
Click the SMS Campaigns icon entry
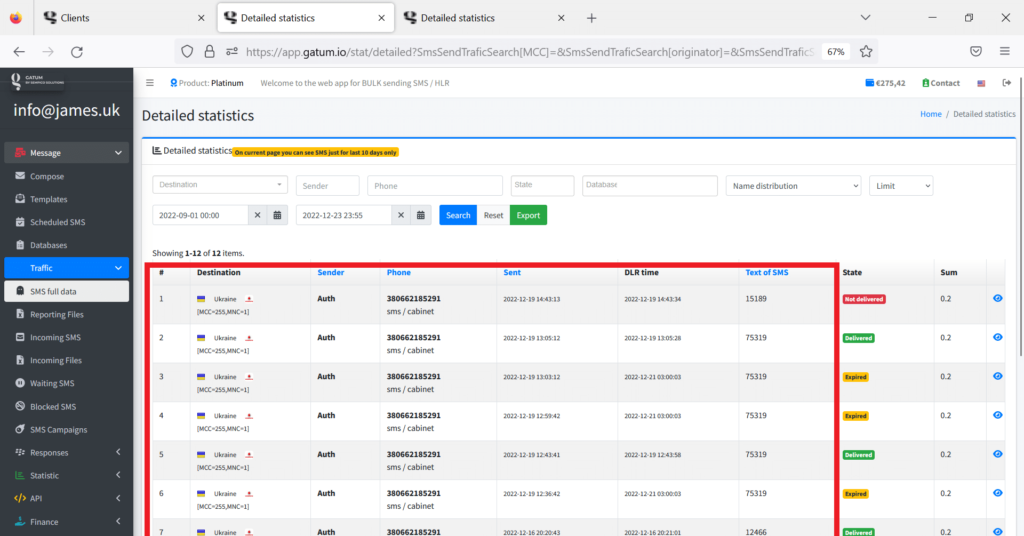pyautogui.click(x=20, y=430)
